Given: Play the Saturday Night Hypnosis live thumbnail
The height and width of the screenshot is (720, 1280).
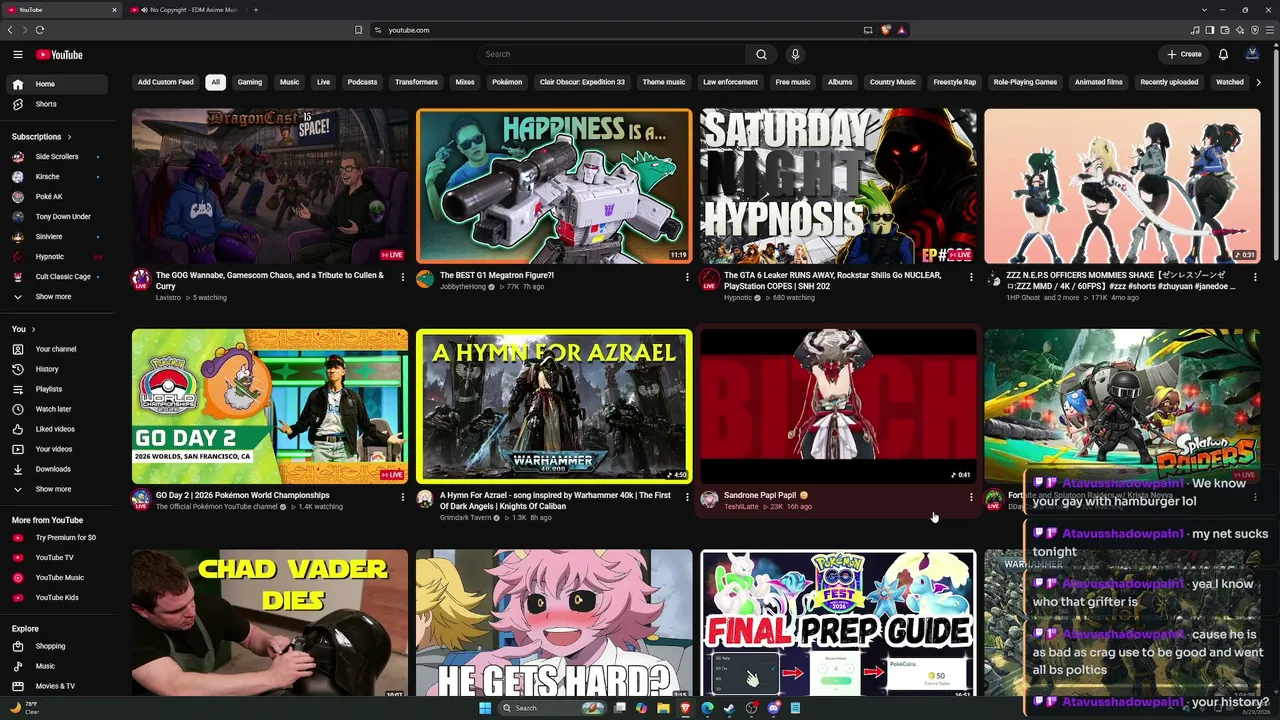Looking at the screenshot, I should (x=838, y=186).
